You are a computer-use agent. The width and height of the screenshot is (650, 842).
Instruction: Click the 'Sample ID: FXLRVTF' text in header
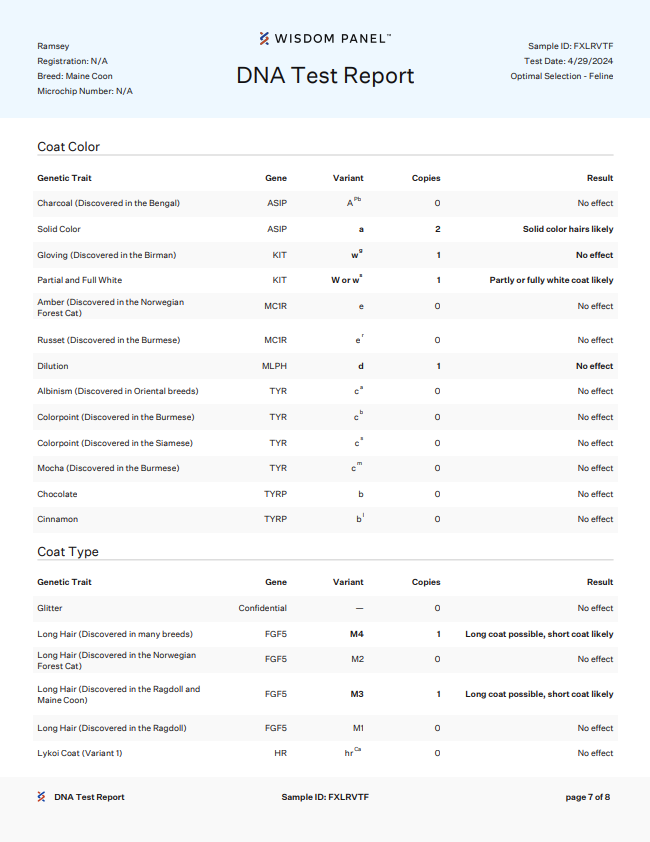pyautogui.click(x=570, y=46)
